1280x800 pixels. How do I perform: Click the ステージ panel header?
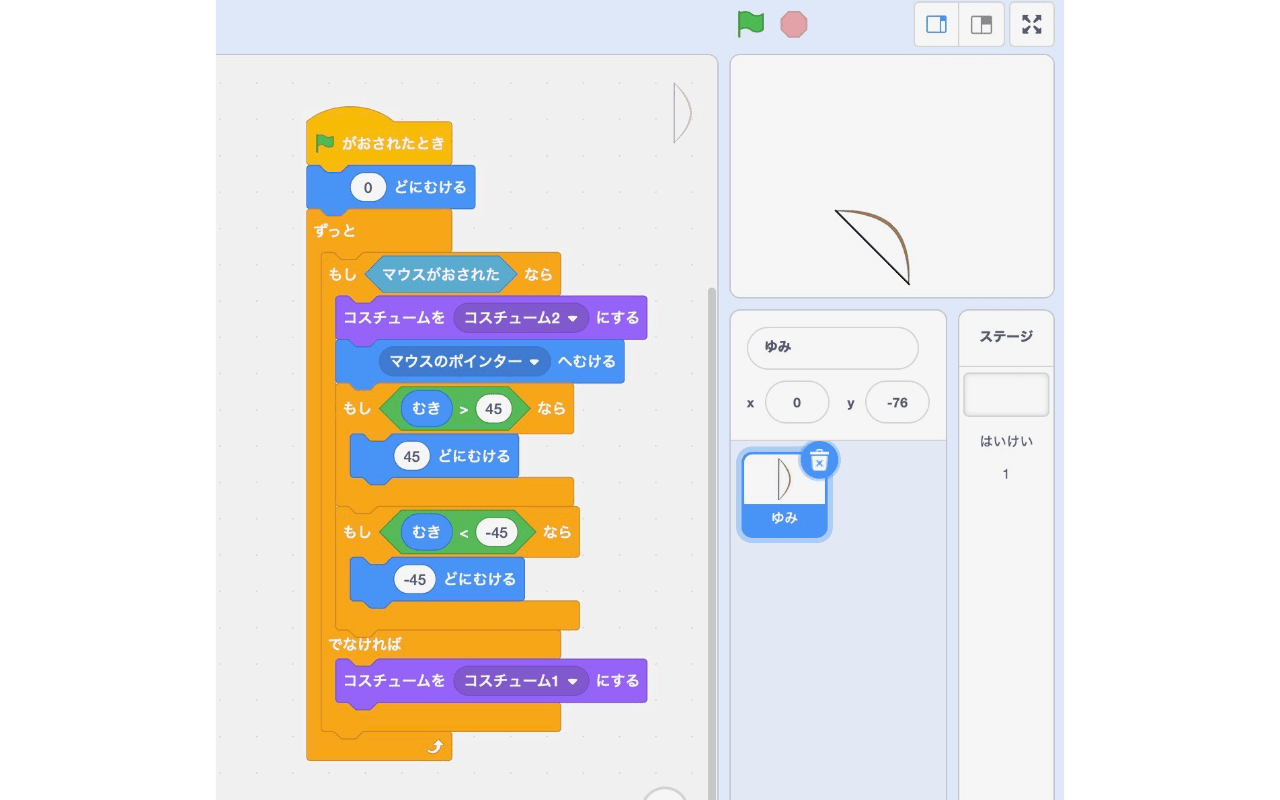(1006, 337)
